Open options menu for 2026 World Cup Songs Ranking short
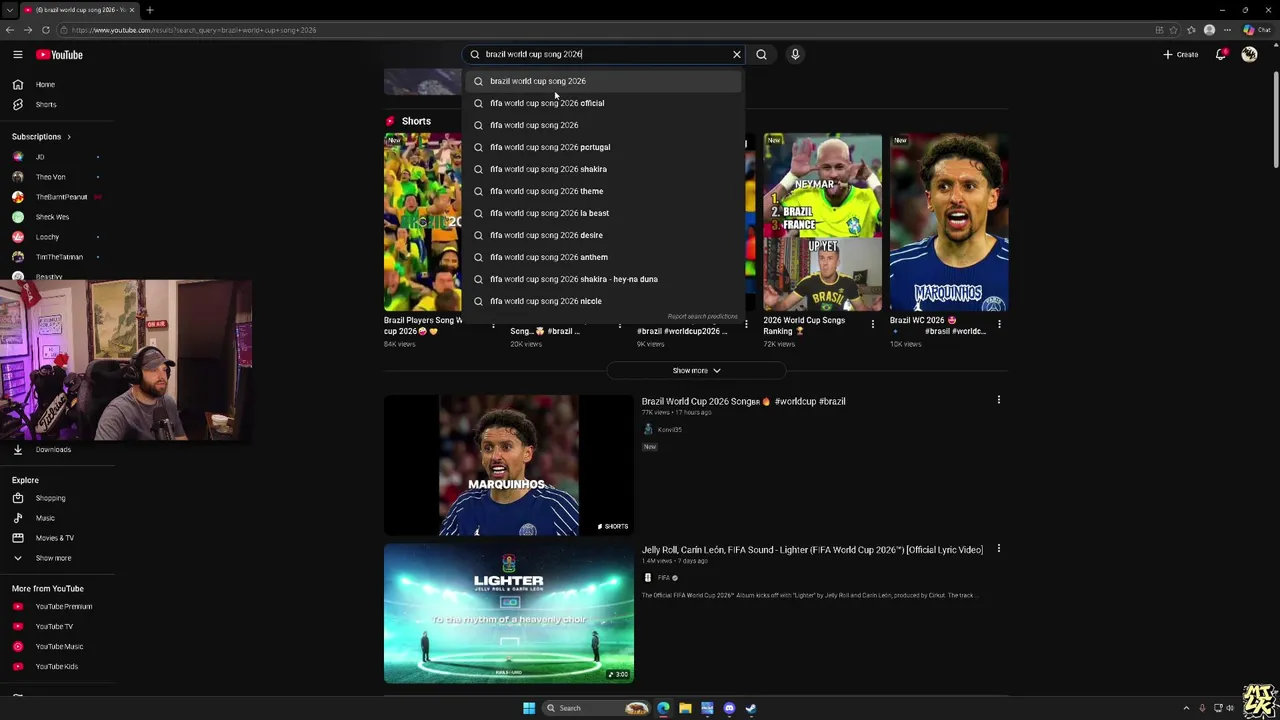Image resolution: width=1280 pixels, height=720 pixels. tap(872, 324)
